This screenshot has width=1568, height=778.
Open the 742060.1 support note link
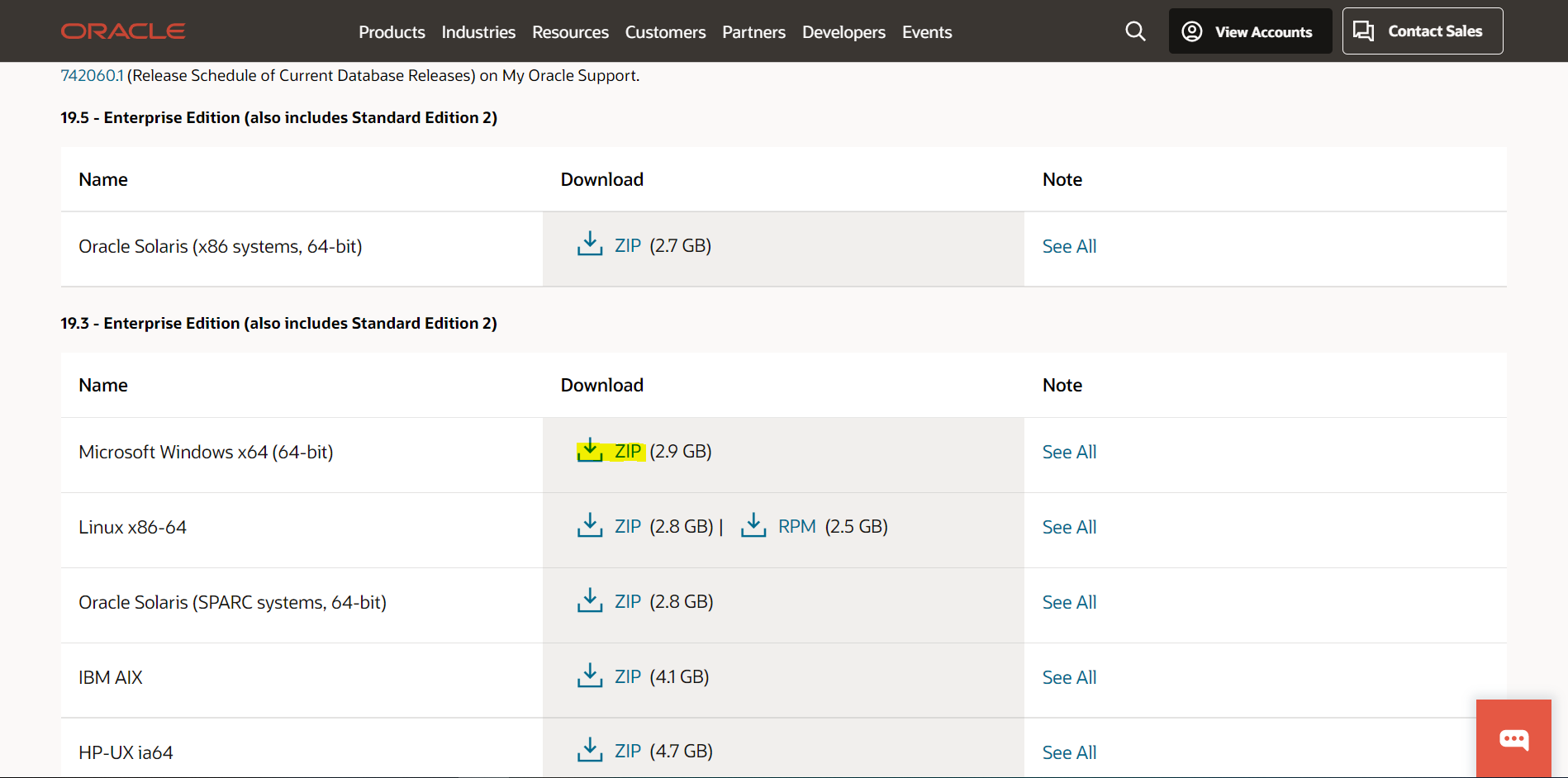(92, 75)
